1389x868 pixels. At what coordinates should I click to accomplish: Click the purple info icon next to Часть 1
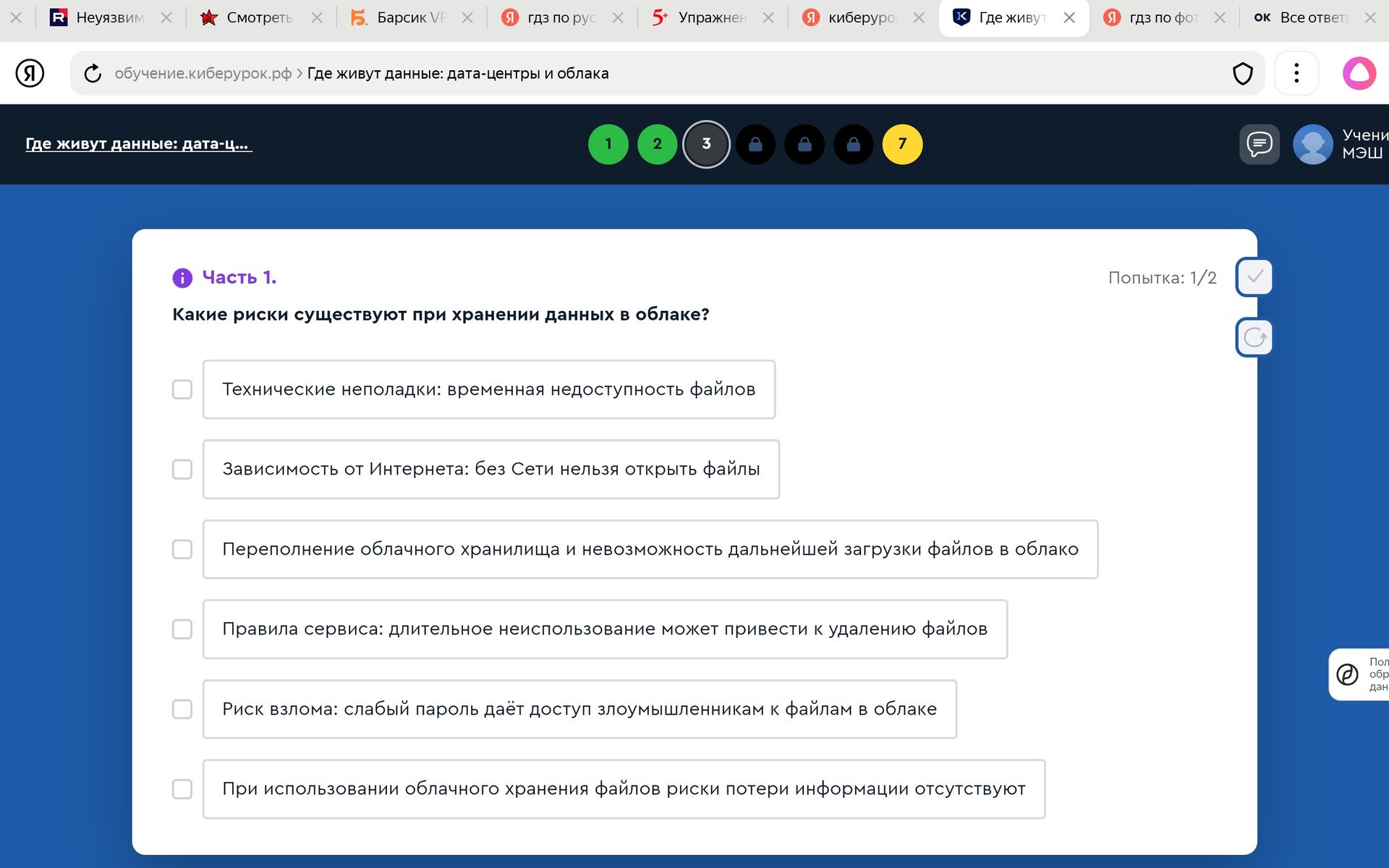tap(182, 278)
